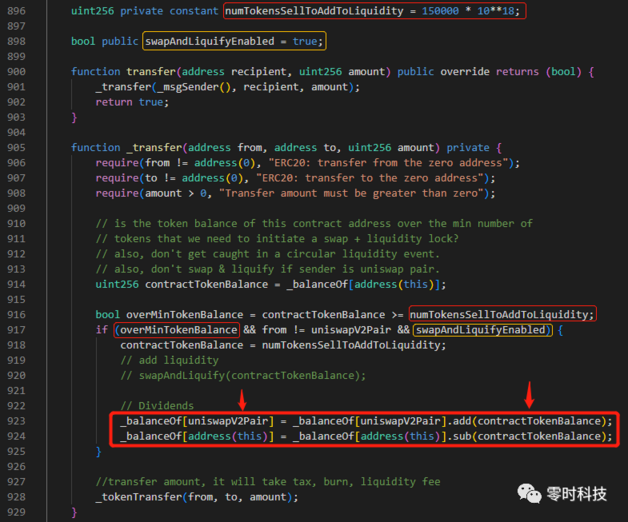
Task: Click '.sub(contractTokenBalance);' on line 924
Action: pyautogui.click(x=529, y=436)
